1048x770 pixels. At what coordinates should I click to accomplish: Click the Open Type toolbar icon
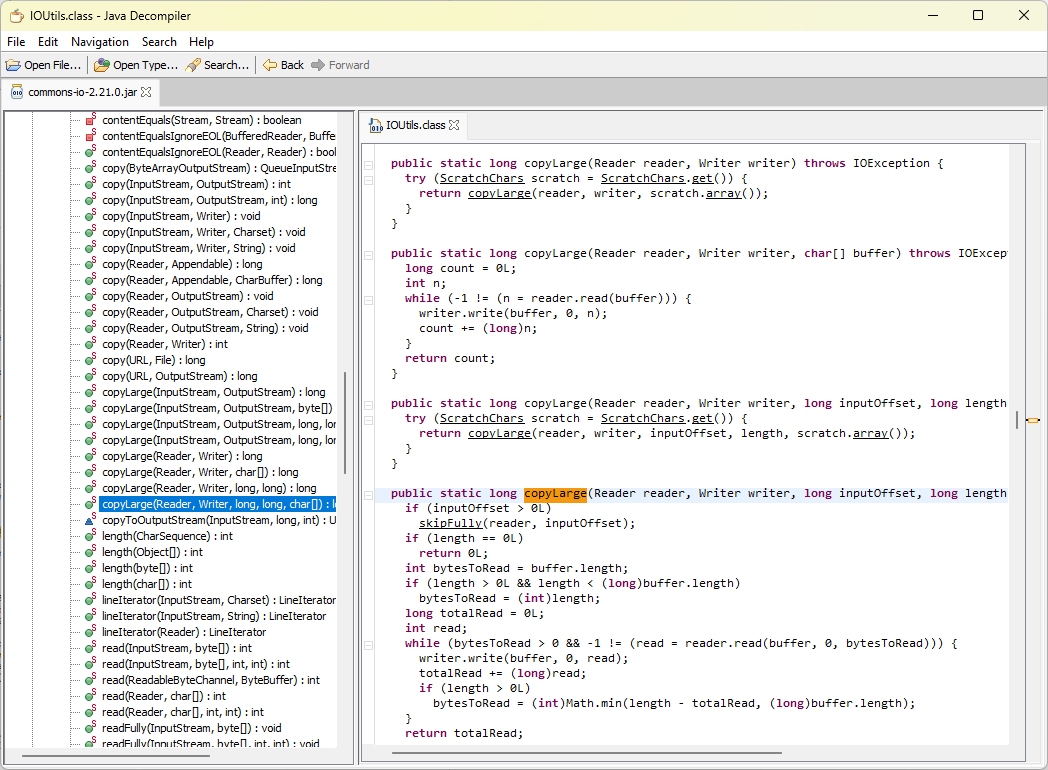(x=102, y=65)
